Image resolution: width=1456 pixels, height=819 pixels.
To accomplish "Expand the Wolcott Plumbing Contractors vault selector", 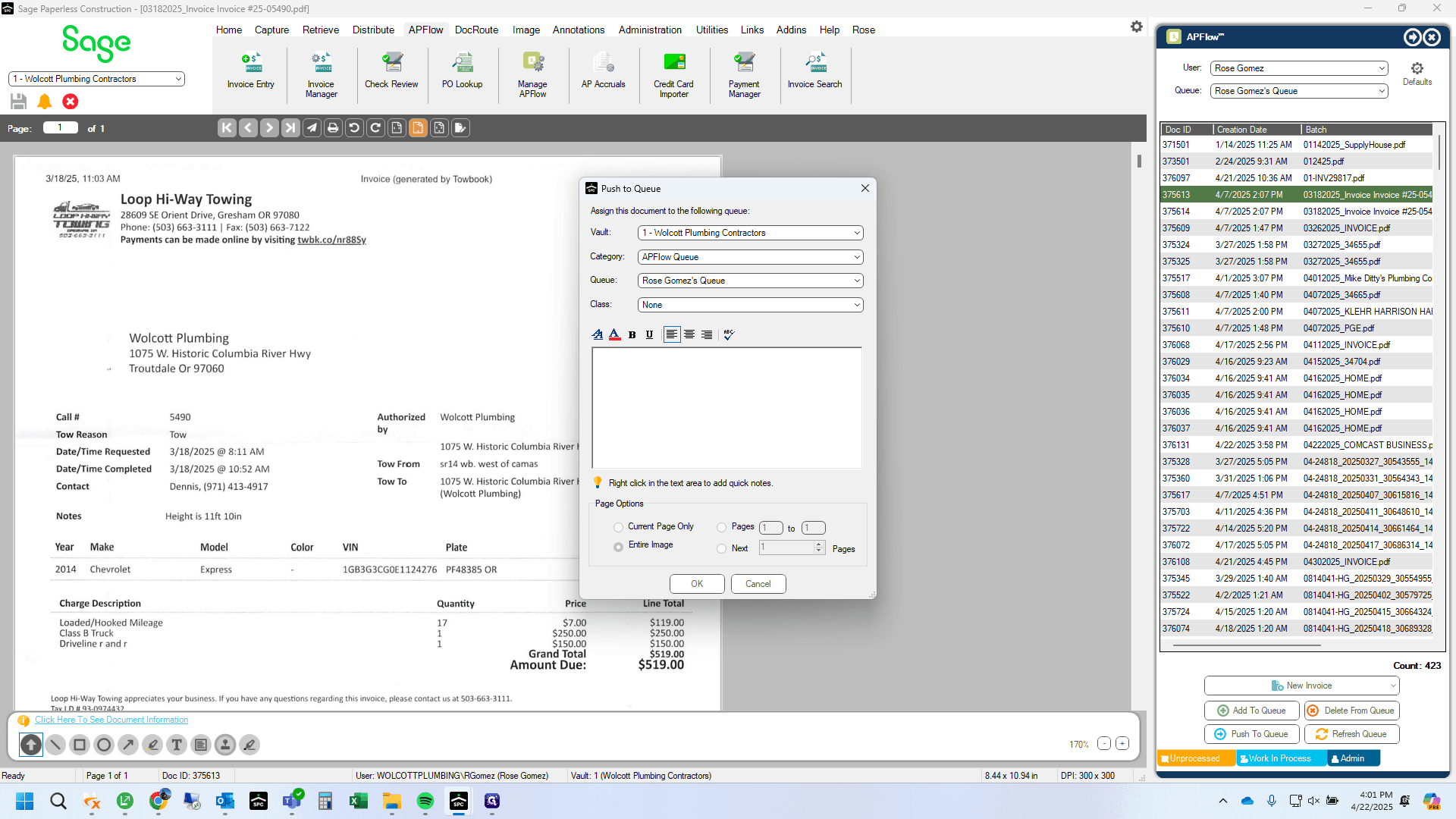I will coord(178,79).
